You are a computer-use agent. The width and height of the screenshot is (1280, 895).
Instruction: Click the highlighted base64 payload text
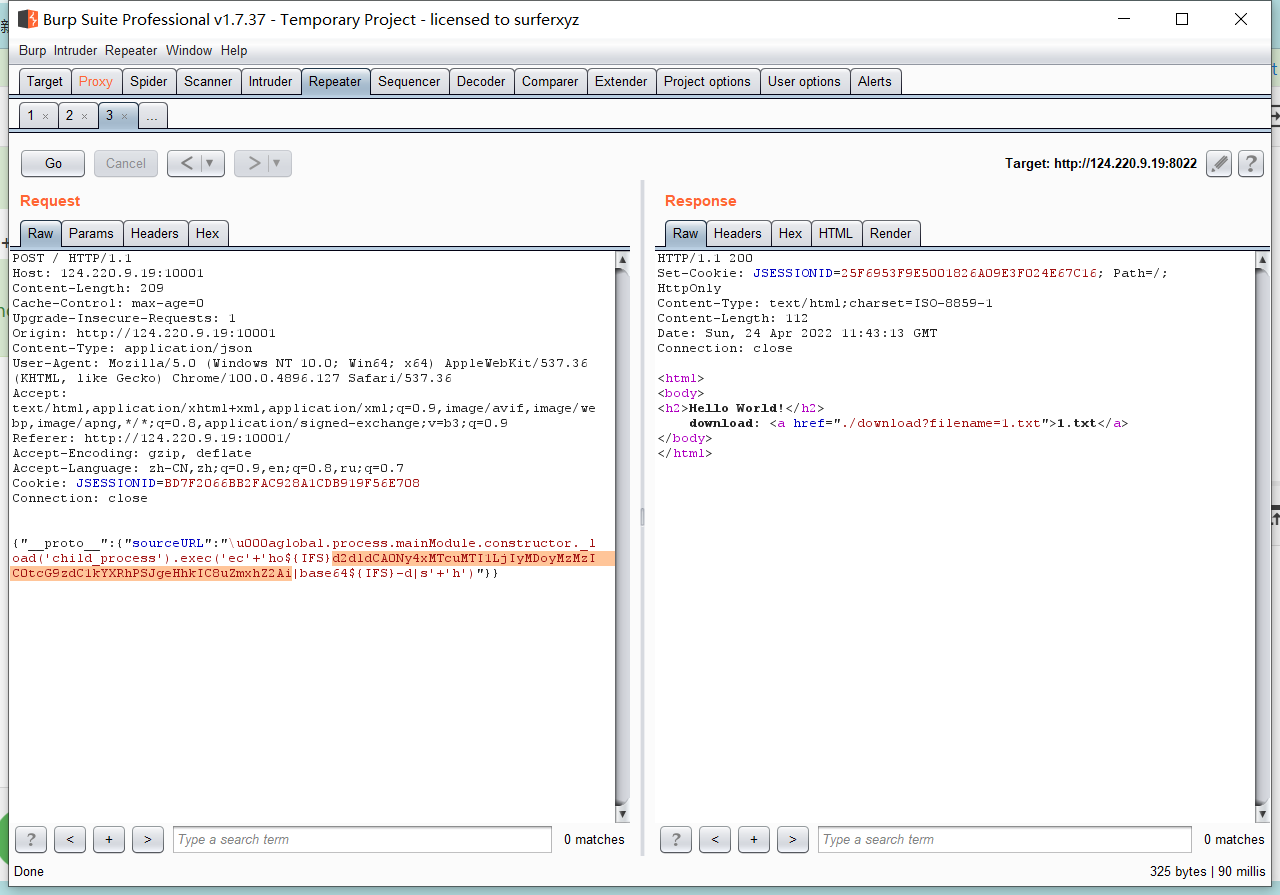click(312, 565)
